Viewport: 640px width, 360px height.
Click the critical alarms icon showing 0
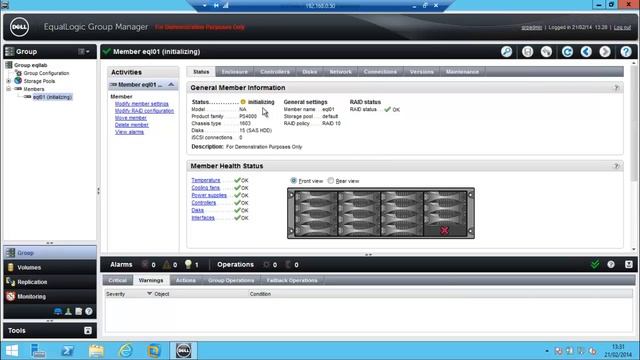144,264
